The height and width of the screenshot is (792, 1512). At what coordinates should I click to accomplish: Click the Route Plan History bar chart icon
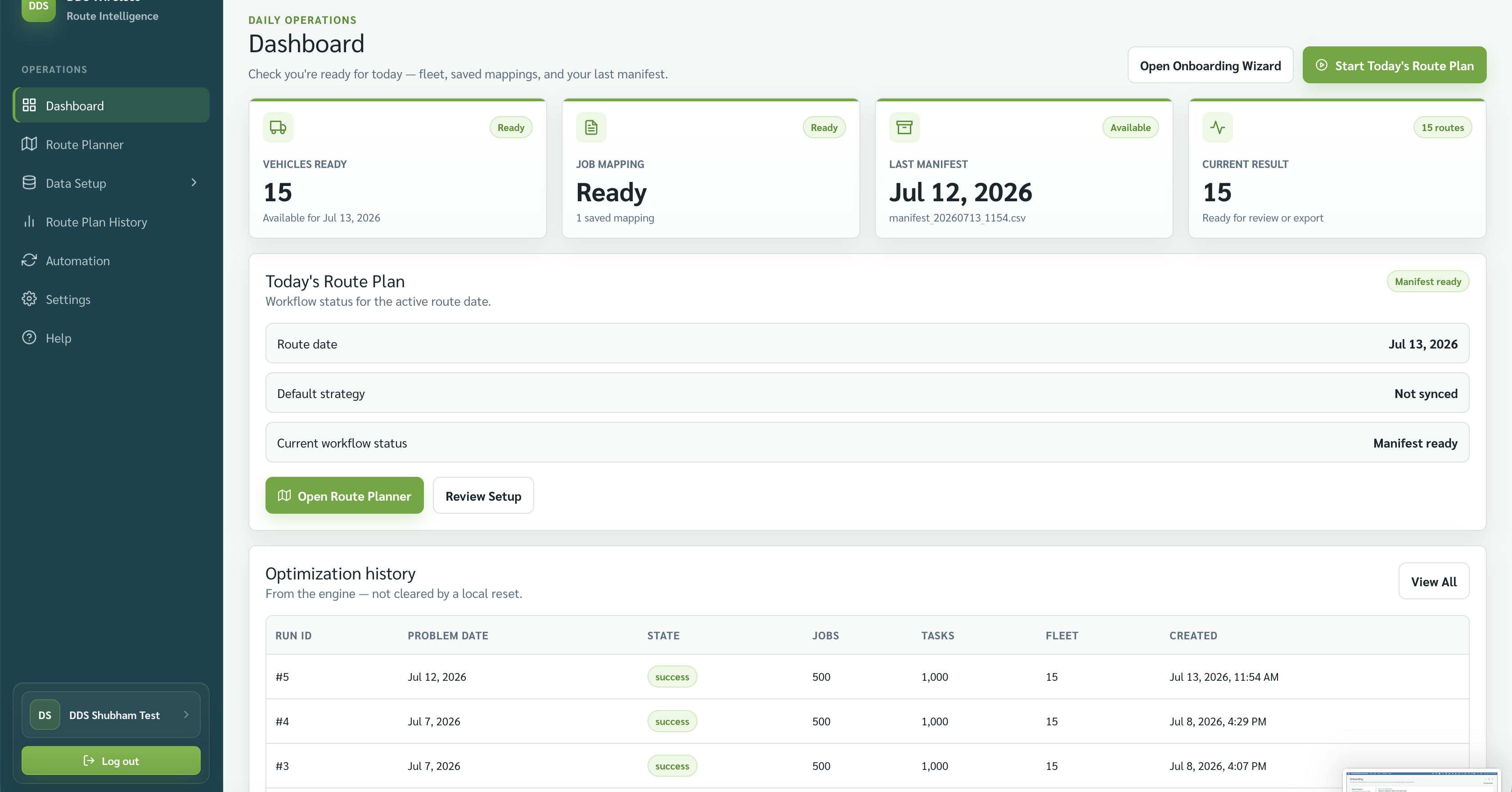point(29,222)
